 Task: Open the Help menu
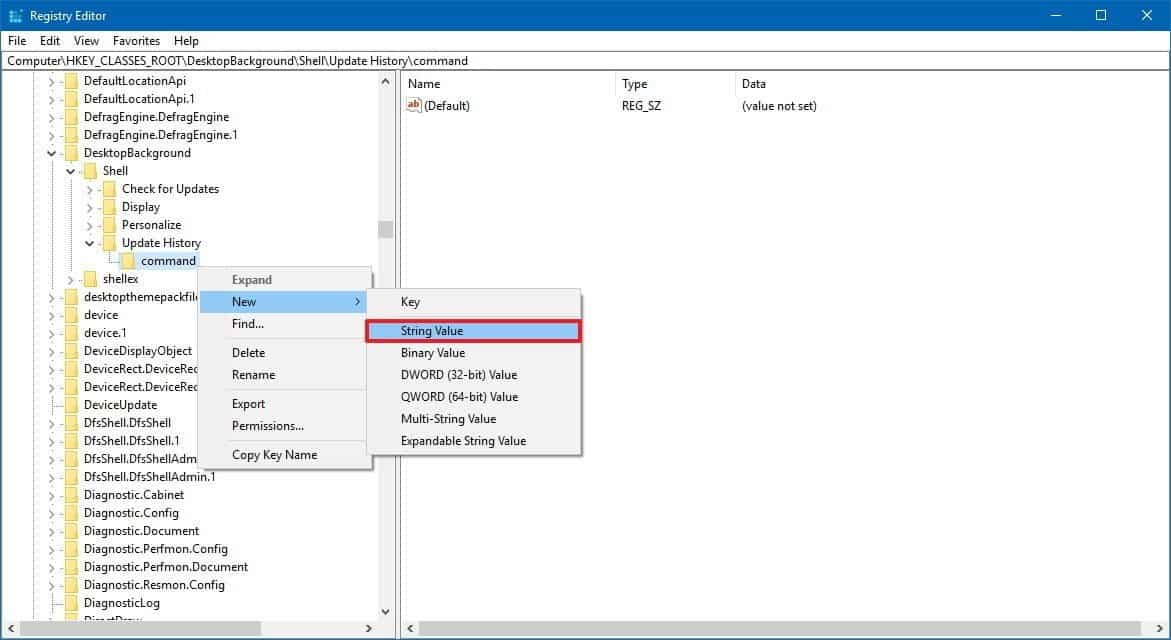pyautogui.click(x=186, y=41)
